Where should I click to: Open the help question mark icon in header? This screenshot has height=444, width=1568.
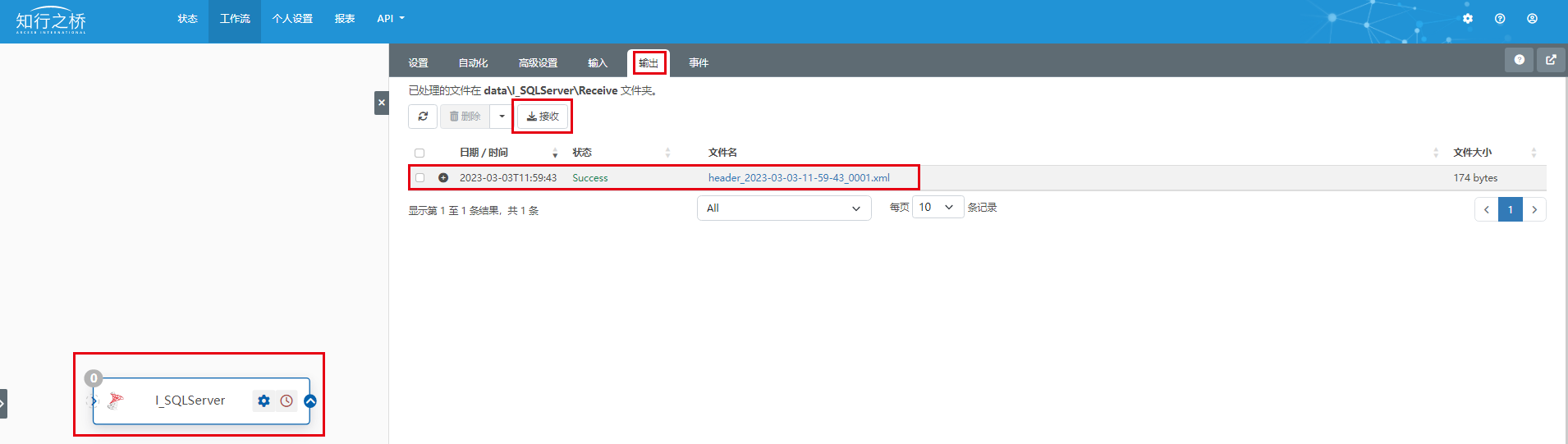(x=1500, y=19)
